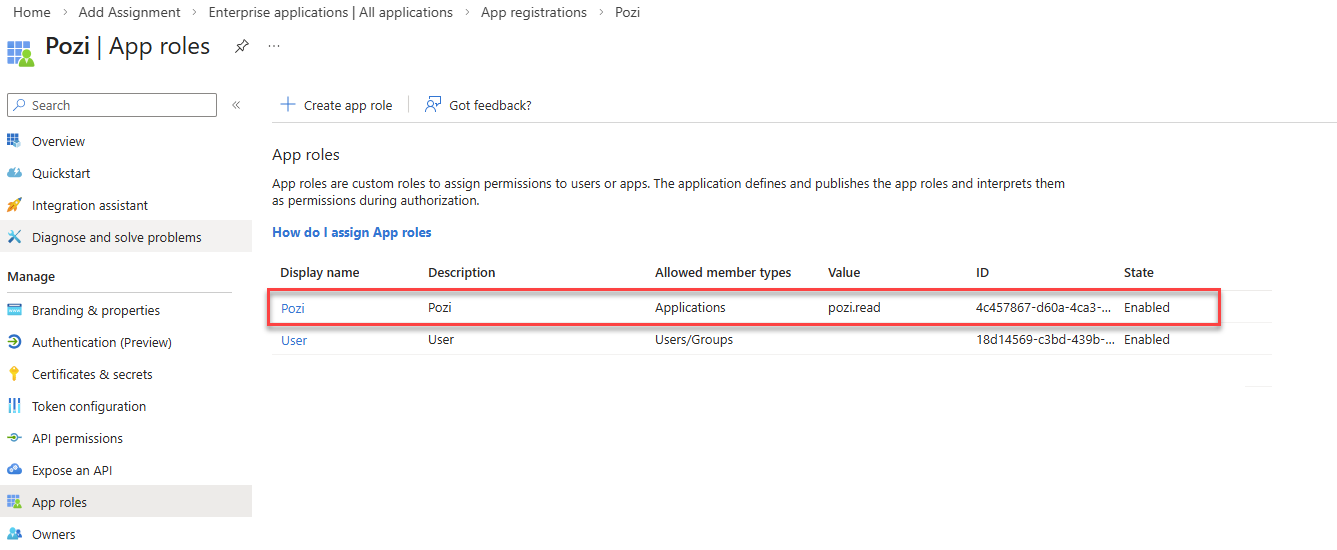Select the Users/Groups member type cell

(x=694, y=339)
